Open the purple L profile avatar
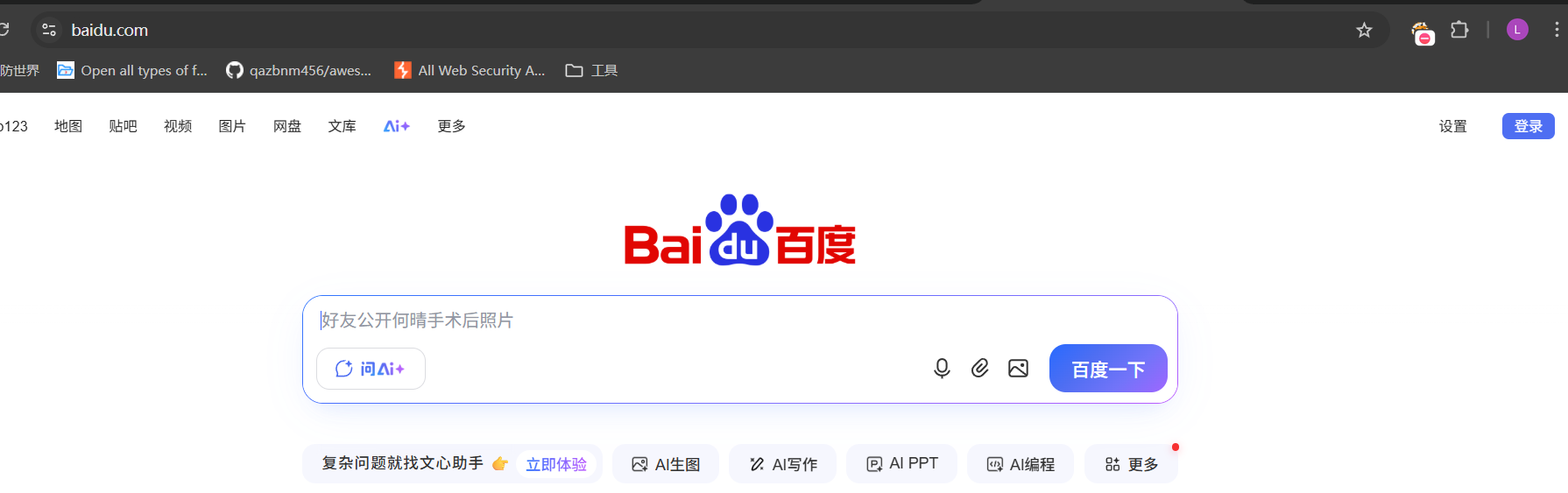Image resolution: width=1568 pixels, height=493 pixels. point(1517,30)
